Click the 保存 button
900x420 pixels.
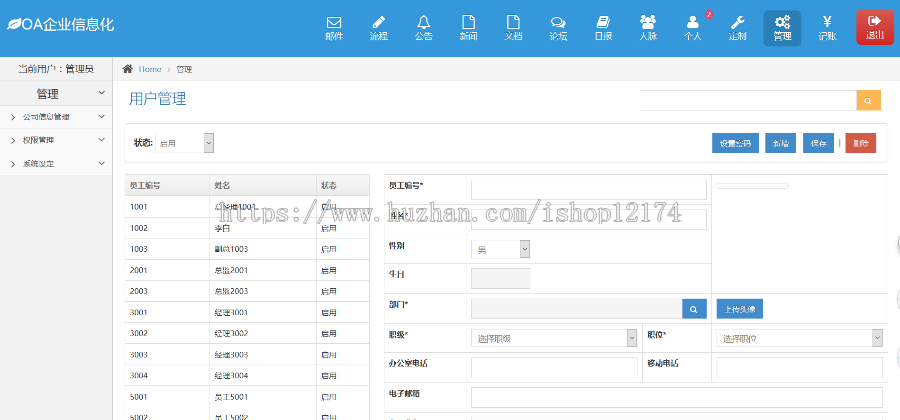click(818, 143)
